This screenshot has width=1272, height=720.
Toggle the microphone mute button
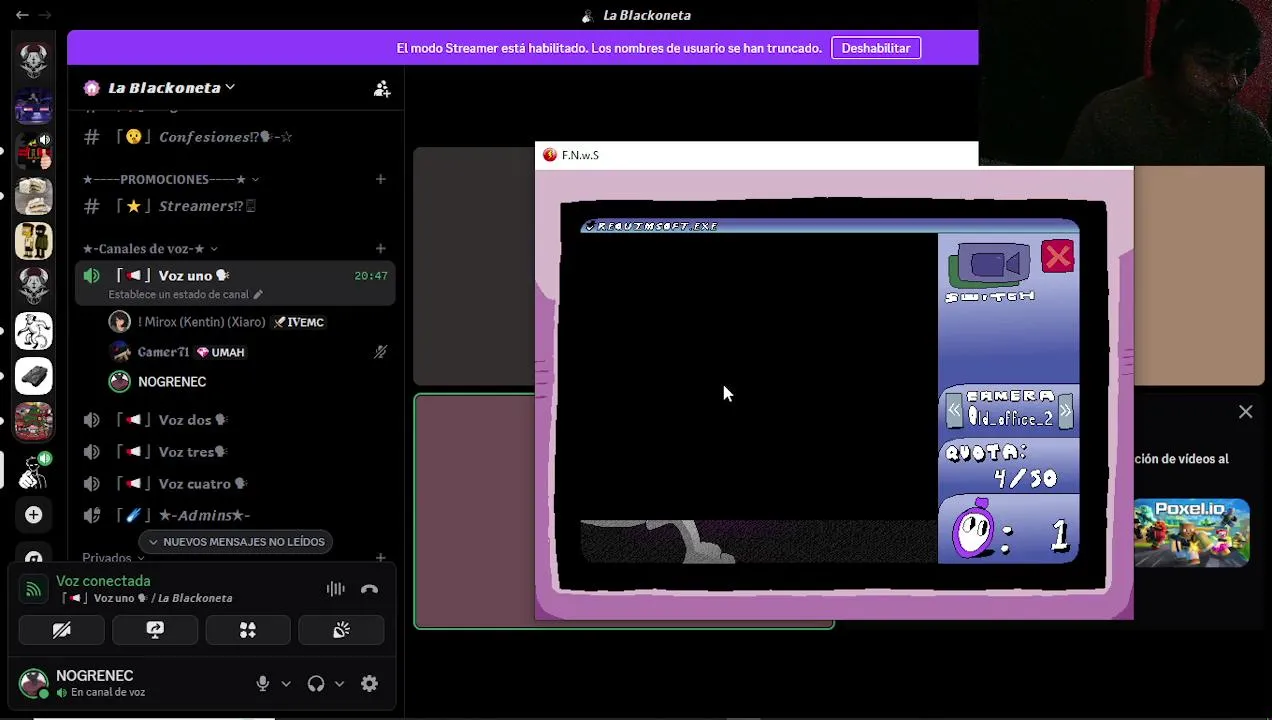pos(263,684)
